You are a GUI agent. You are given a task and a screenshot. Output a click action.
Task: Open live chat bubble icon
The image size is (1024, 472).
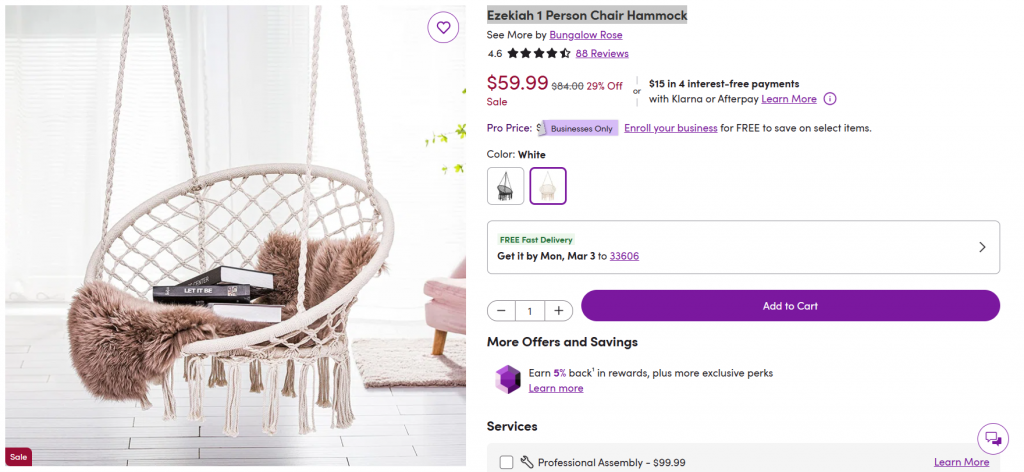[992, 438]
